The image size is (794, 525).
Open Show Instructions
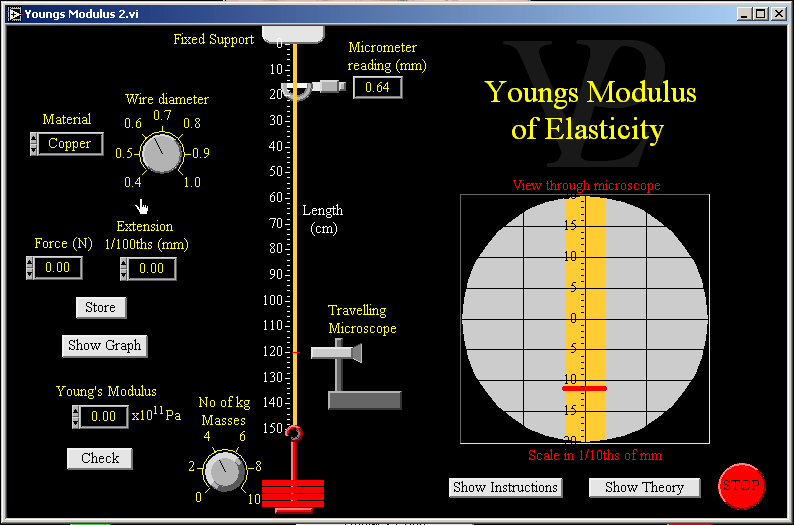tap(505, 487)
